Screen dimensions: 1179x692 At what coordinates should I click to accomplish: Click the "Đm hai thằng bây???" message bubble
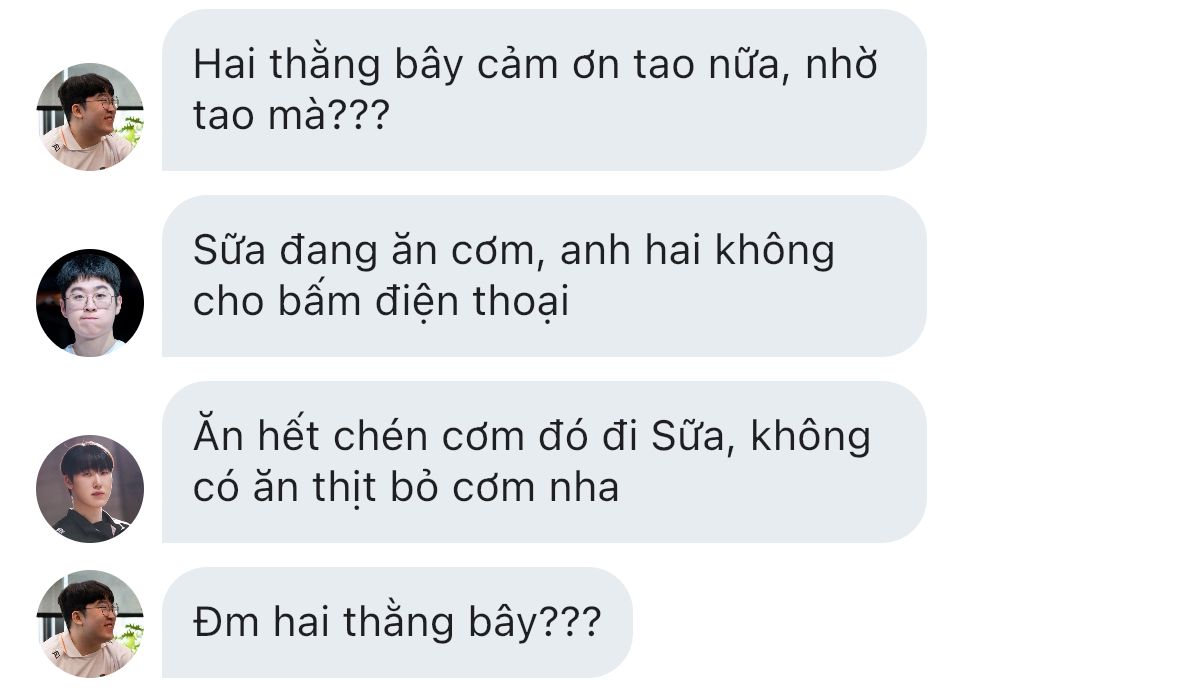click(397, 623)
